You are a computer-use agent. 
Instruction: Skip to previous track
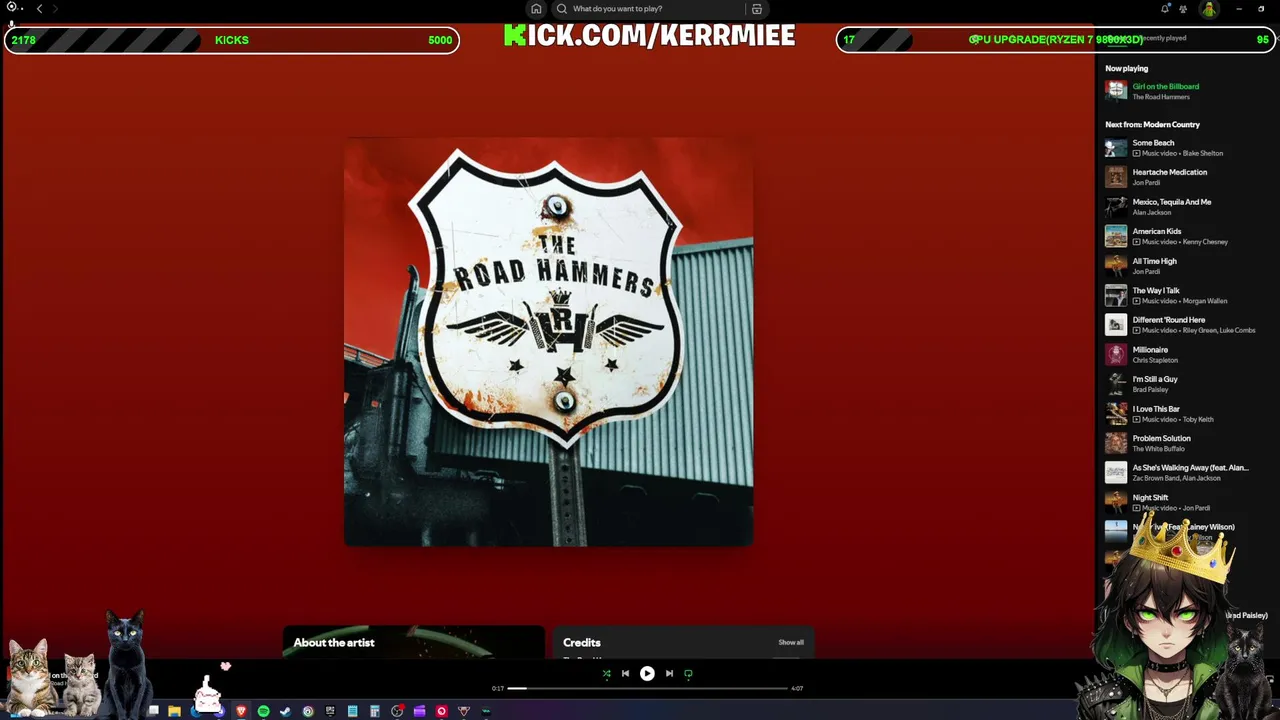(x=625, y=674)
